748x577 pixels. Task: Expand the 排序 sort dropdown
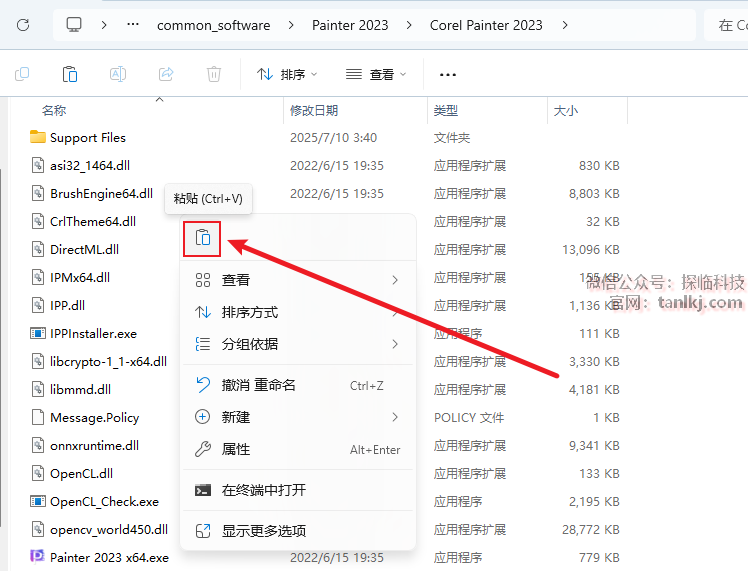pyautogui.click(x=287, y=74)
